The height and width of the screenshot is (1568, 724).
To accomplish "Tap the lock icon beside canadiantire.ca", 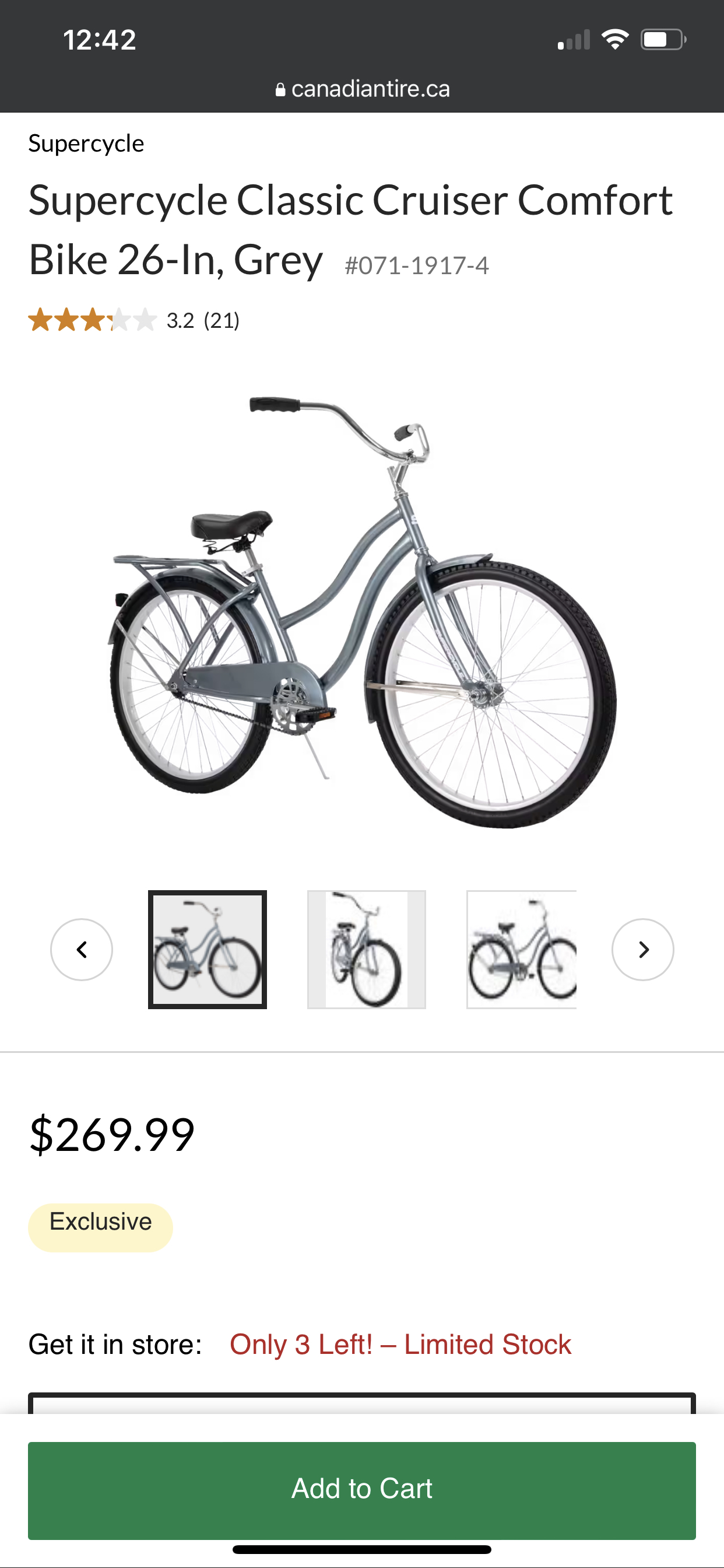I will [x=280, y=89].
